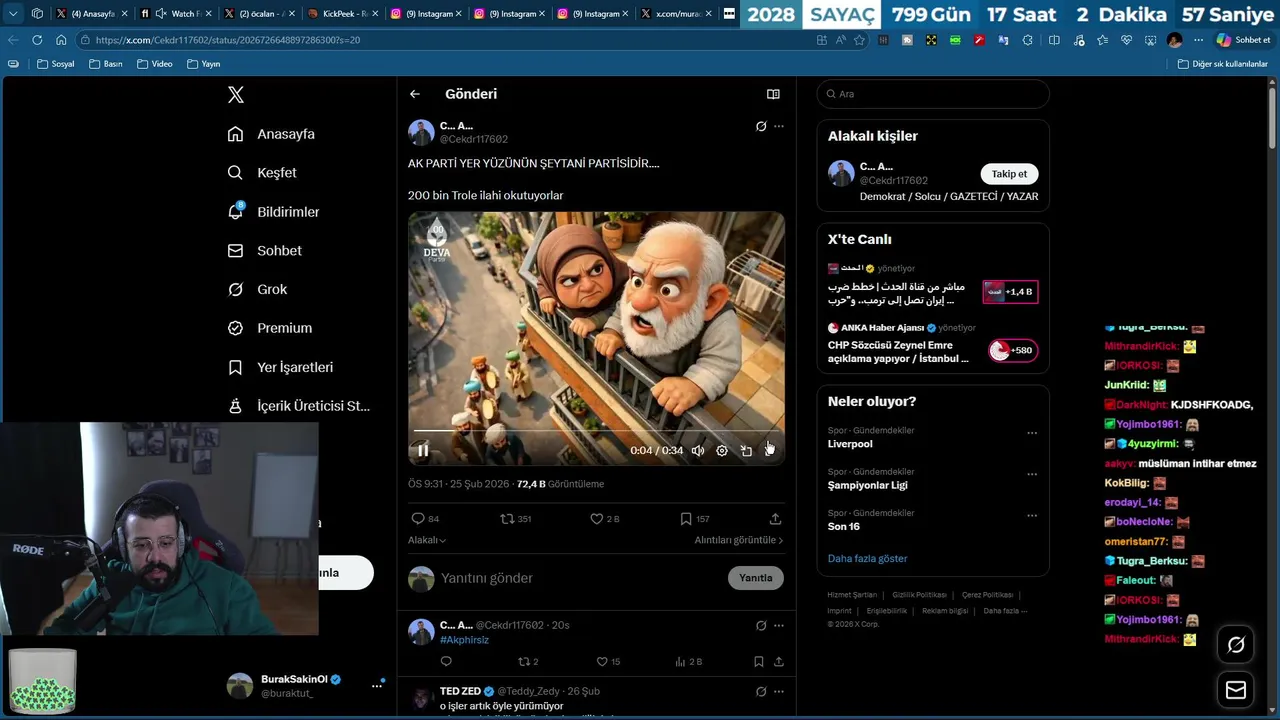Image resolution: width=1280 pixels, height=720 pixels.
Task: Click Sohbet et Copilot button
Action: pyautogui.click(x=1244, y=40)
